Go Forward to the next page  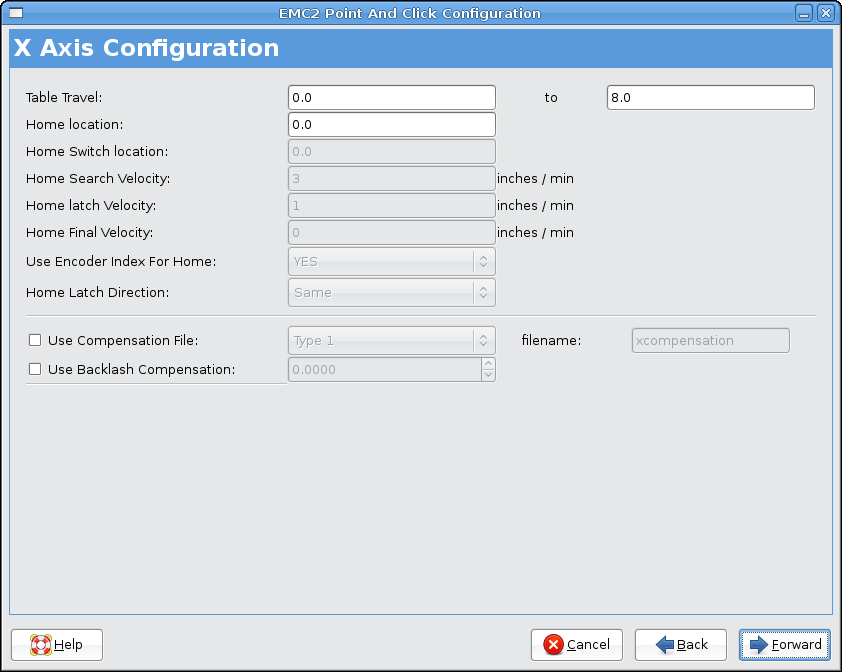click(x=785, y=645)
